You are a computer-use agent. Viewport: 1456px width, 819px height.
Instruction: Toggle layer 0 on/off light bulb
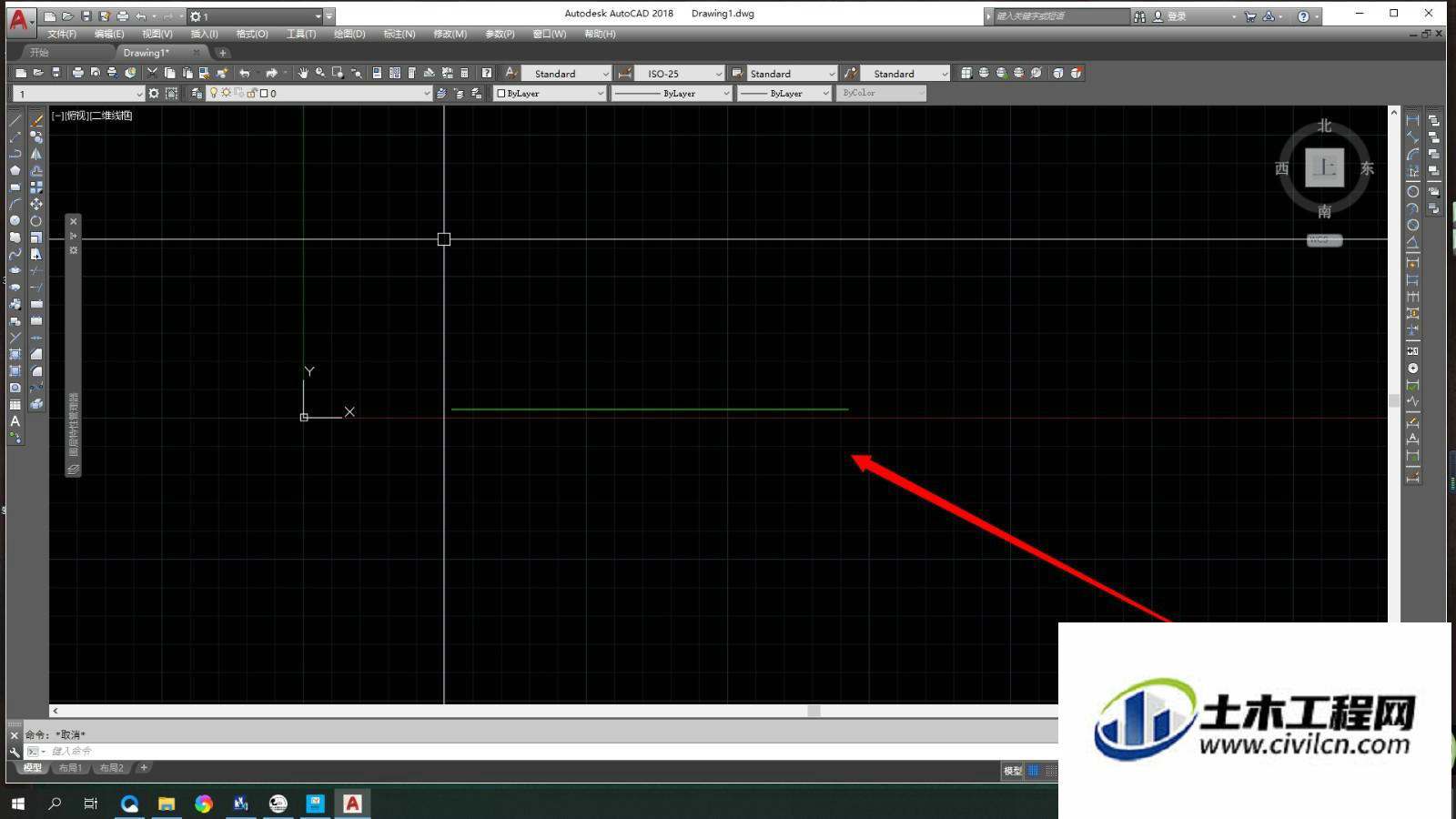214,93
